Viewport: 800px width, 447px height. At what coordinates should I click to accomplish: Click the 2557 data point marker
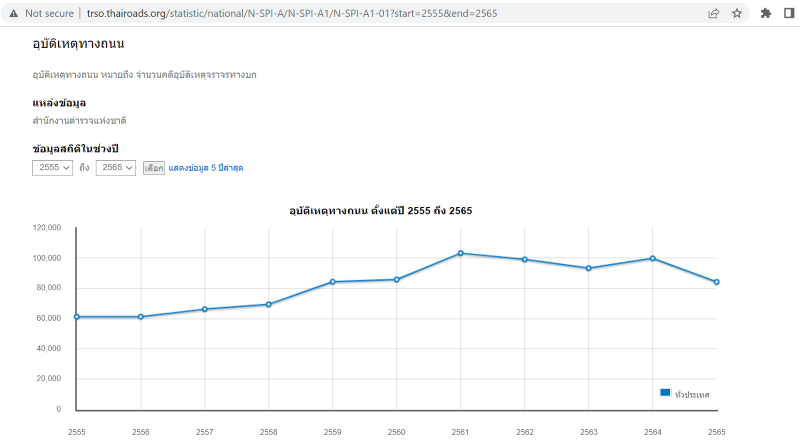(x=204, y=309)
